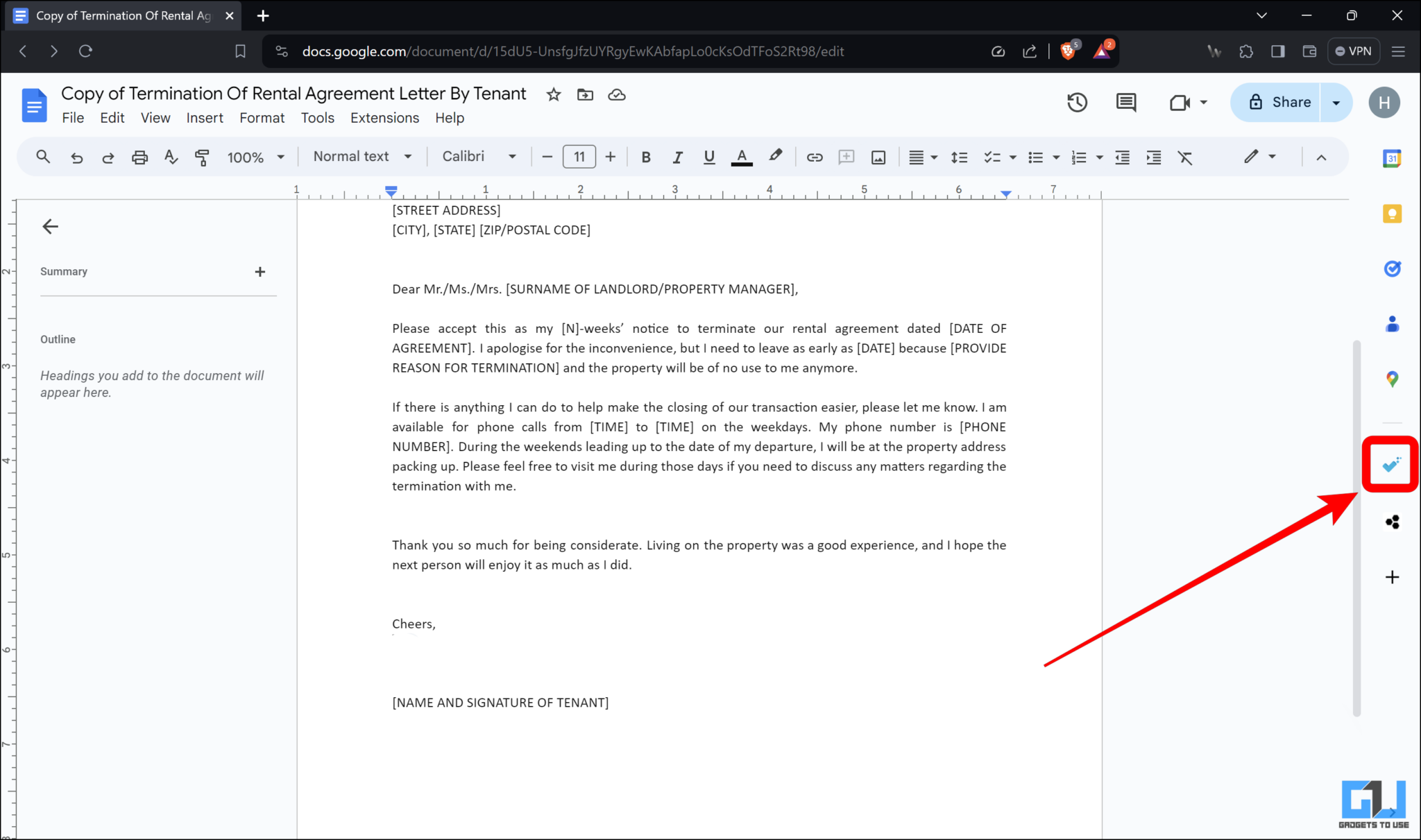Viewport: 1421px width, 840px height.
Task: Insert a link
Action: click(x=813, y=157)
